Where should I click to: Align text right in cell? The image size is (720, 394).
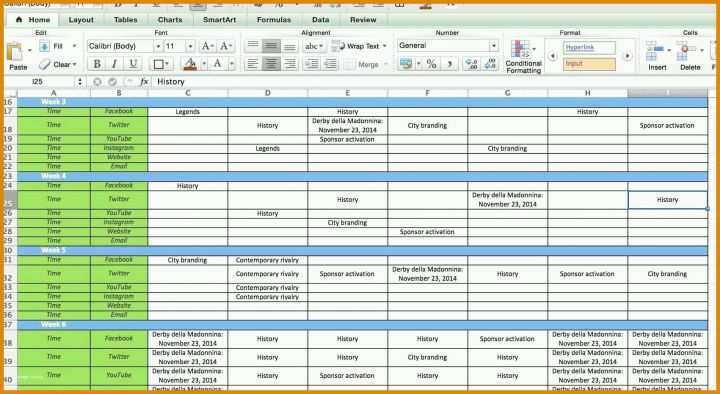(x=290, y=64)
